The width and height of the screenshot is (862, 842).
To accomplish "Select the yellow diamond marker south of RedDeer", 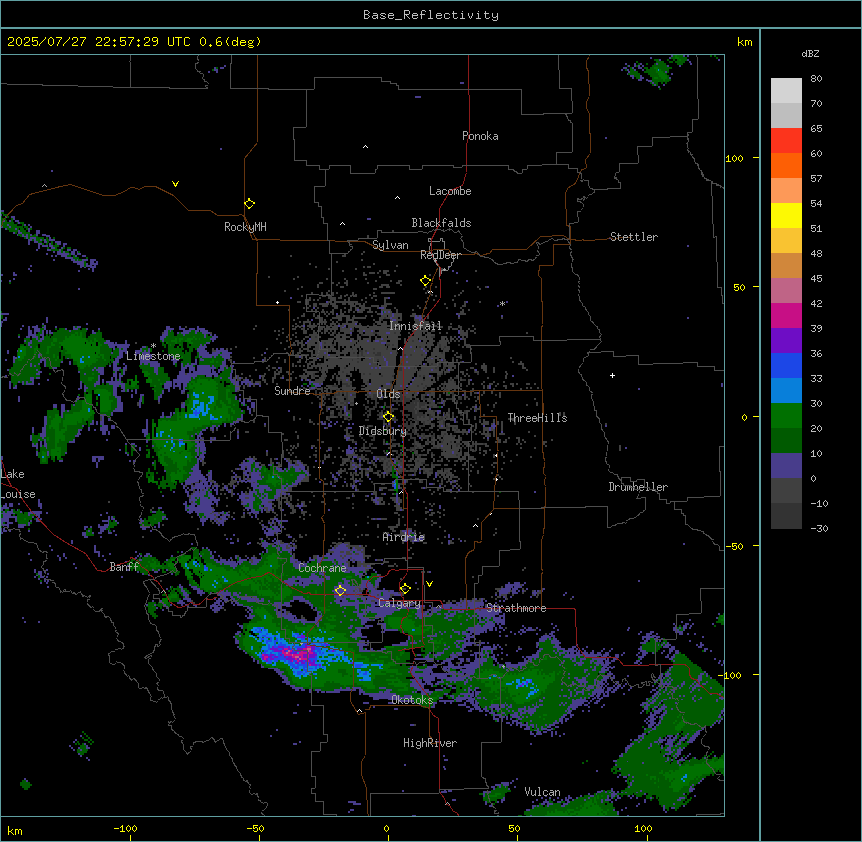I will pyautogui.click(x=425, y=281).
